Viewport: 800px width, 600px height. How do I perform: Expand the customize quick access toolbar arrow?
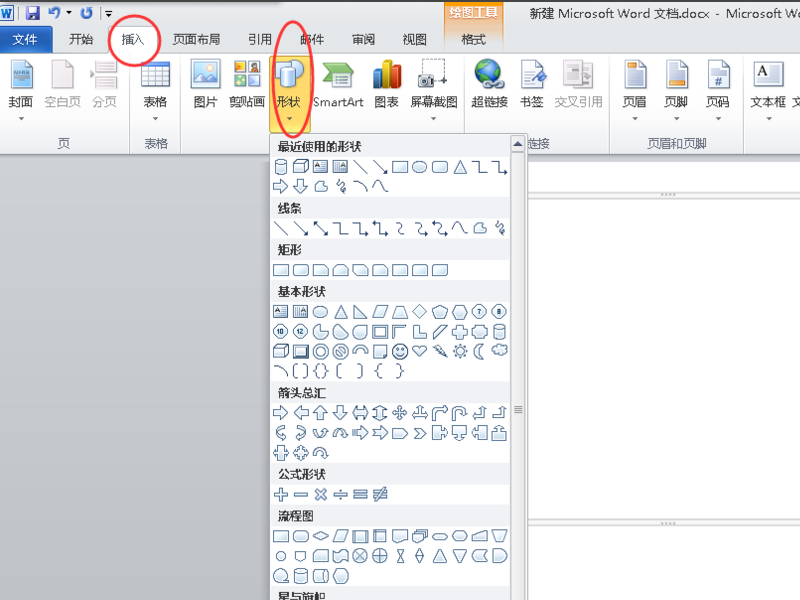pos(108,14)
